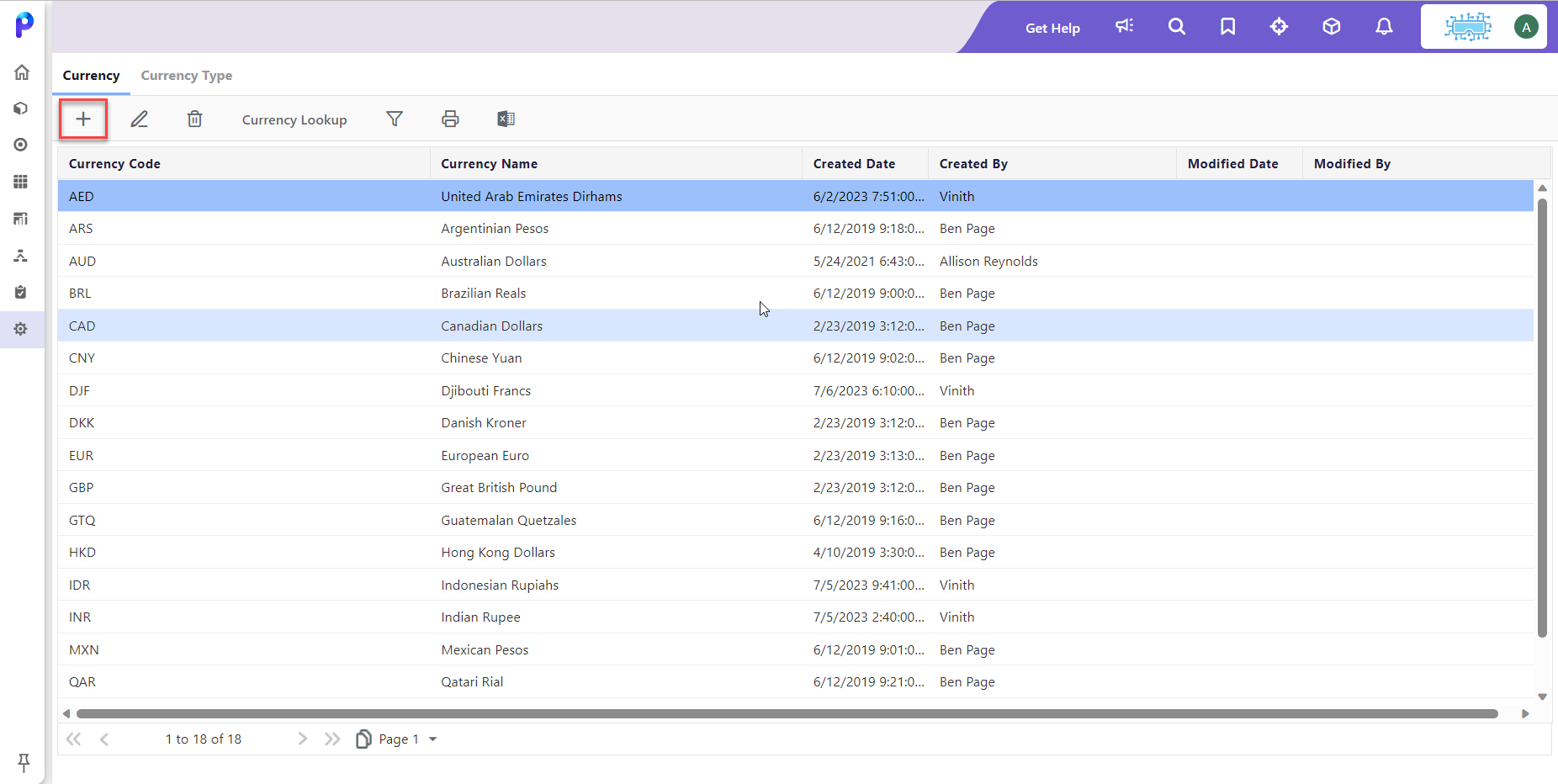Click the DJF currency code
The width and height of the screenshot is (1558, 784).
tap(244, 391)
